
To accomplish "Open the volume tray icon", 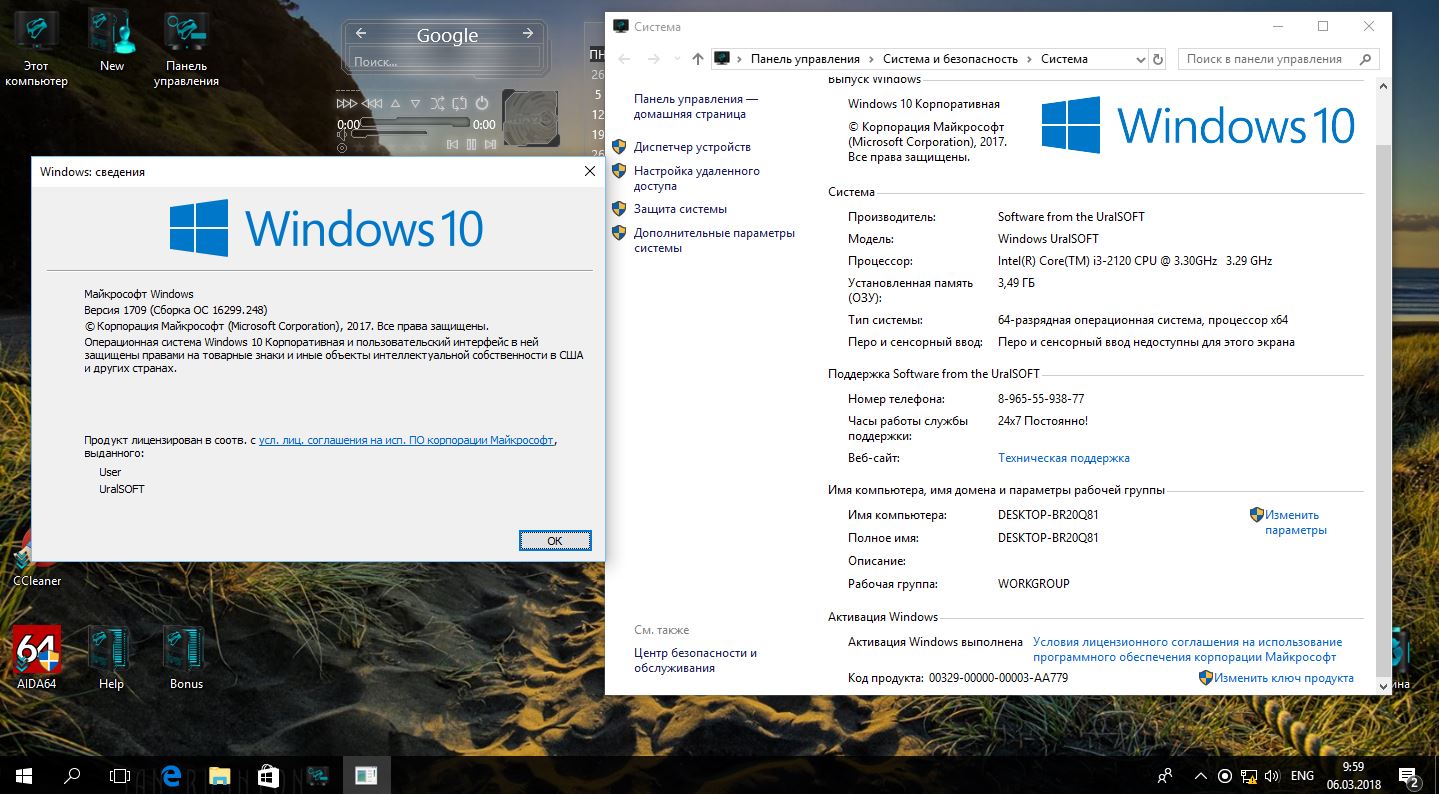I will click(1272, 775).
